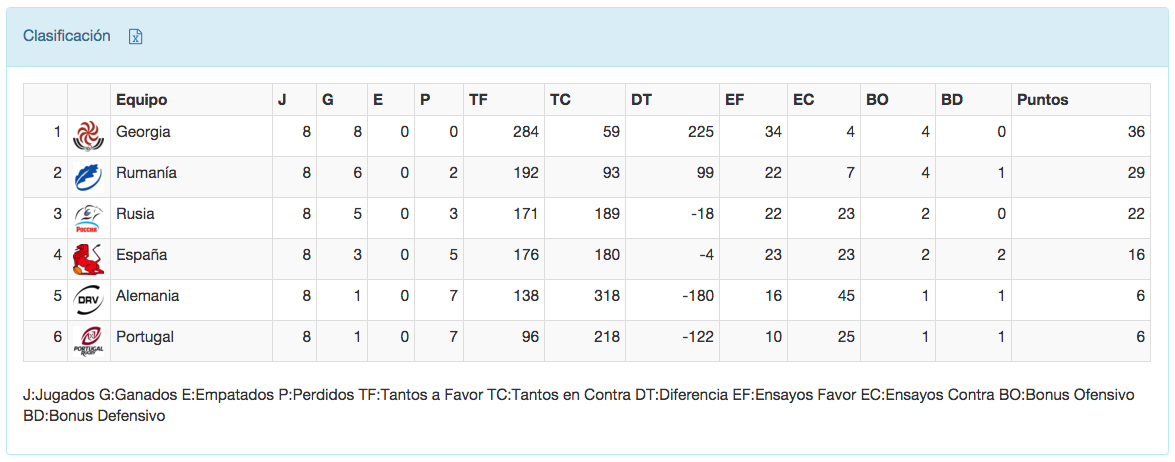Click the Rumanía team logo
The height and width of the screenshot is (462, 1175).
[x=88, y=176]
